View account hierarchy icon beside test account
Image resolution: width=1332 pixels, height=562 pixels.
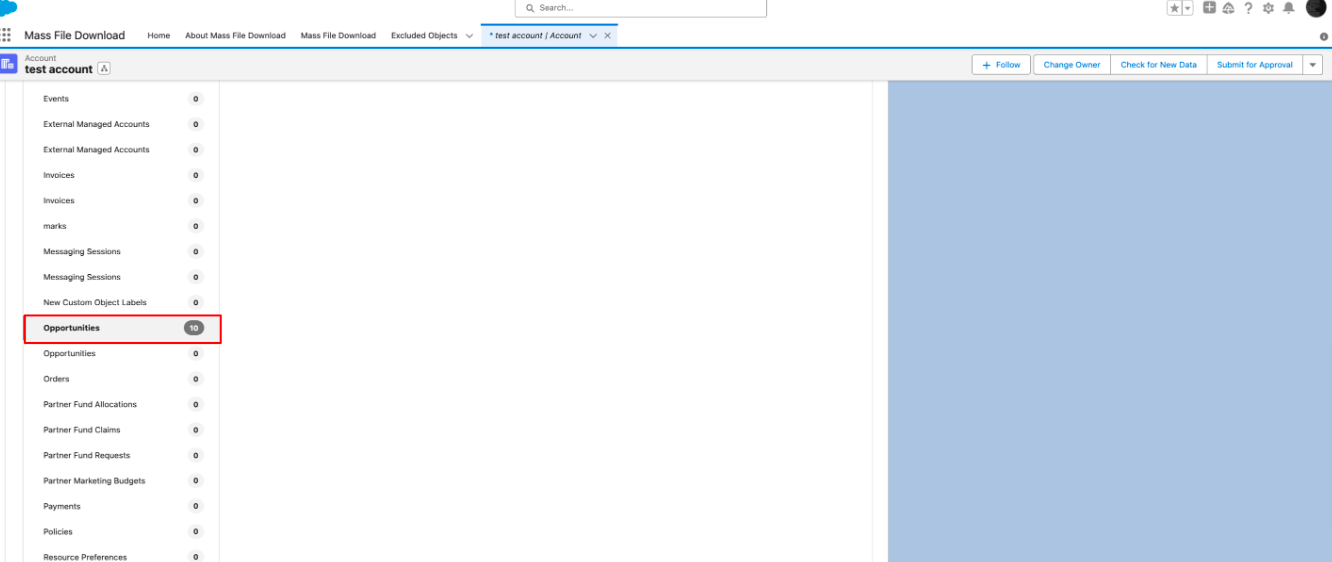click(104, 69)
